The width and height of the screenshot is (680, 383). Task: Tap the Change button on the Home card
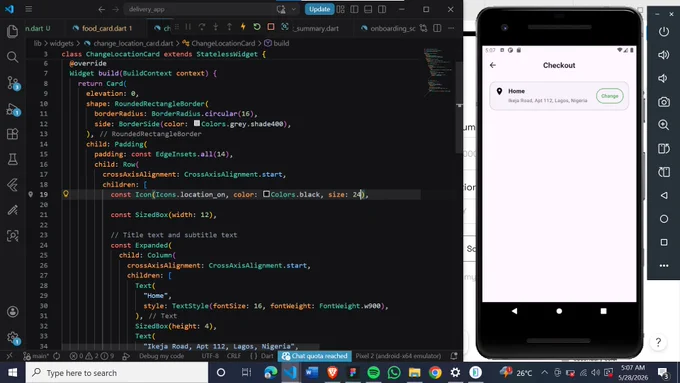[x=610, y=96]
